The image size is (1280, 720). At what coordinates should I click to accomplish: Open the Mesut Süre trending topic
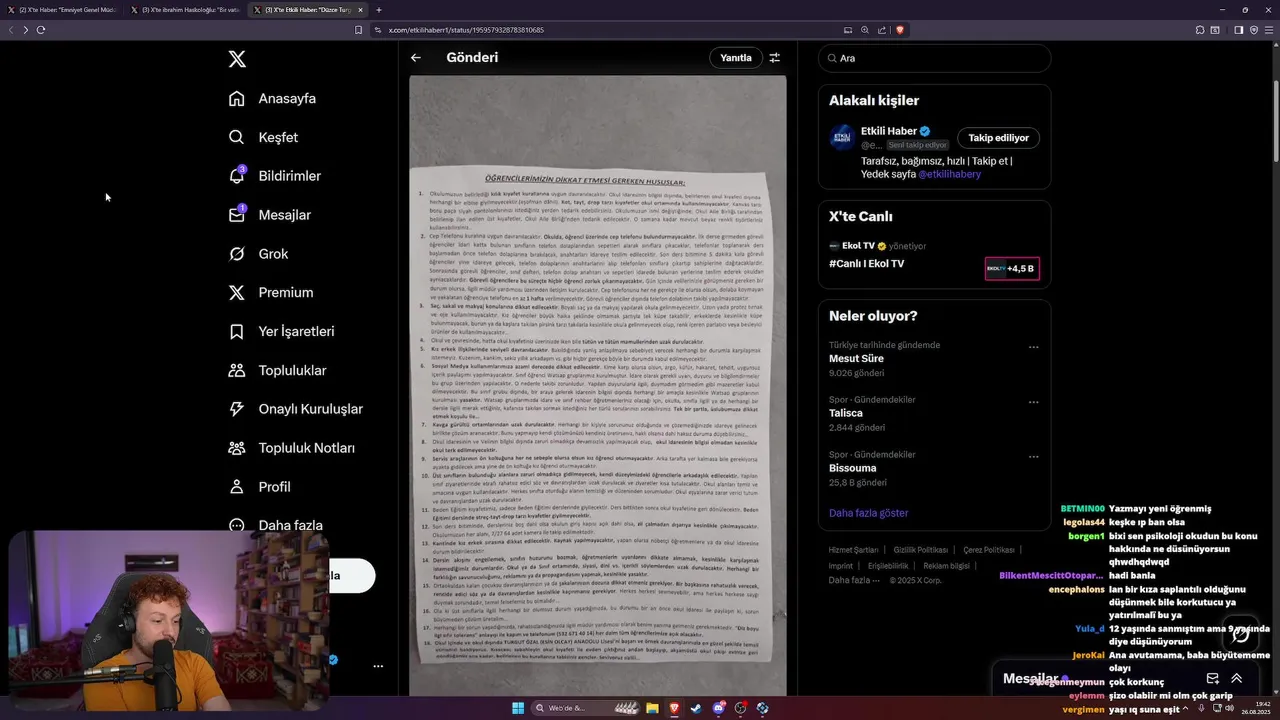(856, 358)
